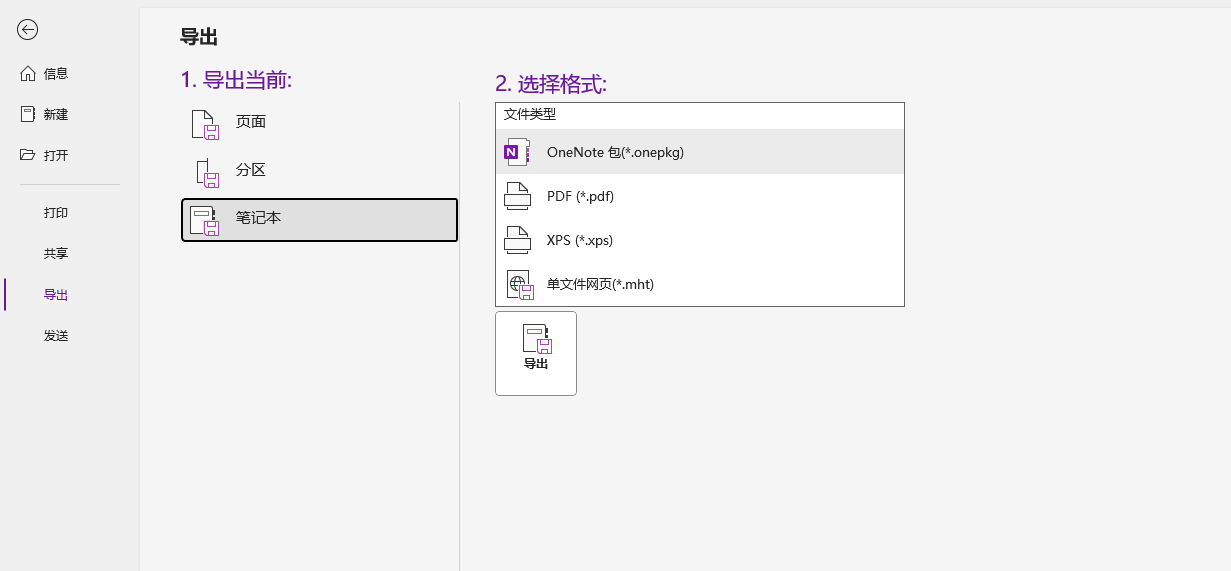Image resolution: width=1231 pixels, height=571 pixels.
Task: Click the 打开 folder icon
Action: (x=28, y=155)
